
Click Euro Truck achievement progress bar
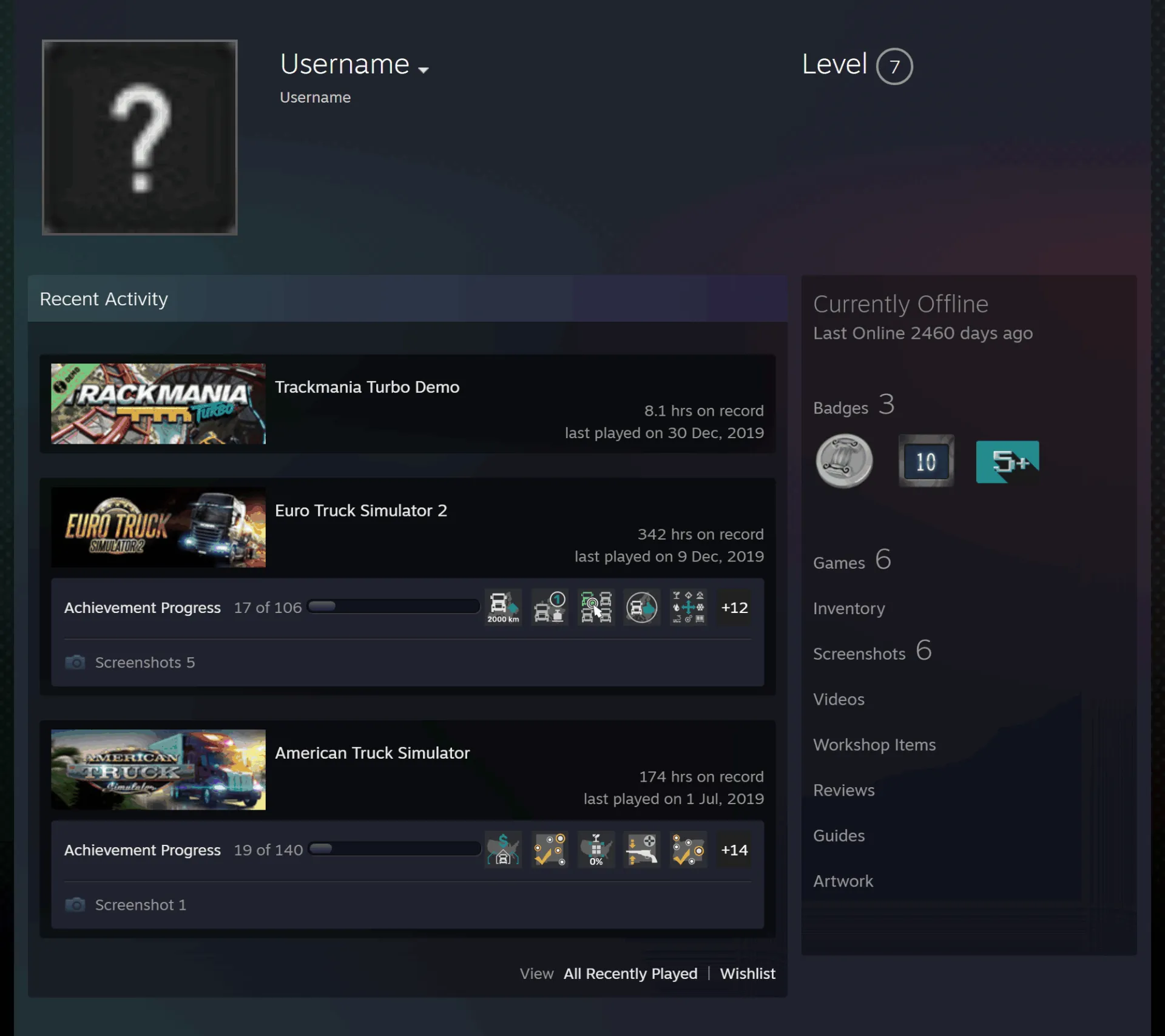[394, 606]
